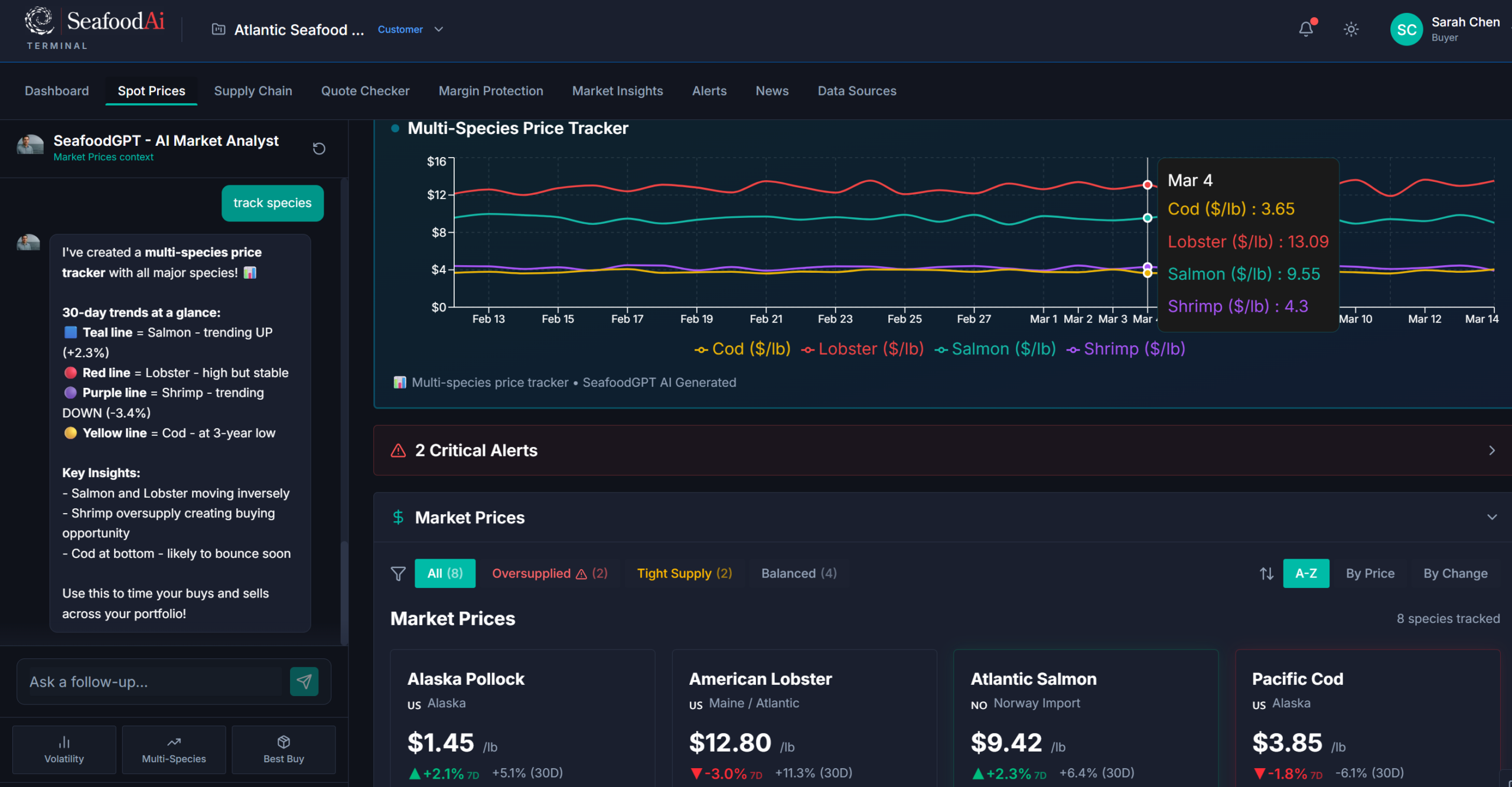Click the Volatility chart shortcut
The width and height of the screenshot is (1512, 787).
pyautogui.click(x=64, y=749)
